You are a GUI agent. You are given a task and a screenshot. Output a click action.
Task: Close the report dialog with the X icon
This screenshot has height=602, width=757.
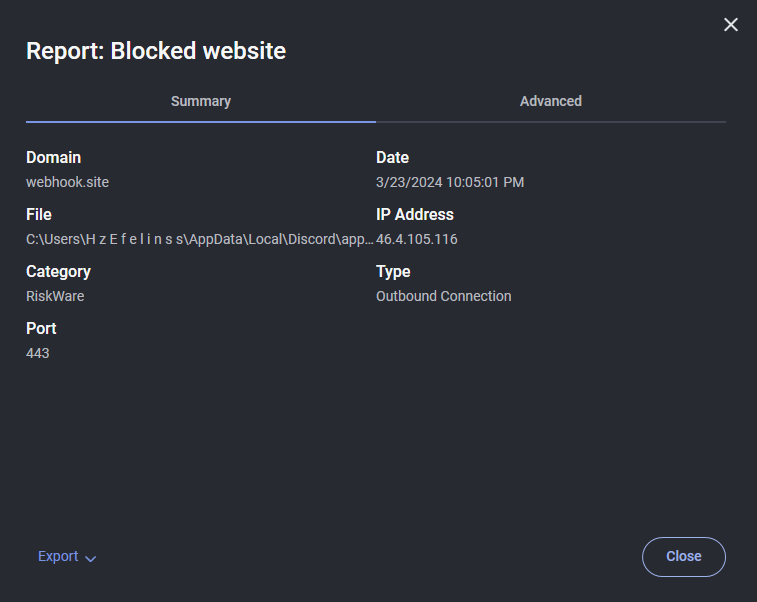(731, 25)
